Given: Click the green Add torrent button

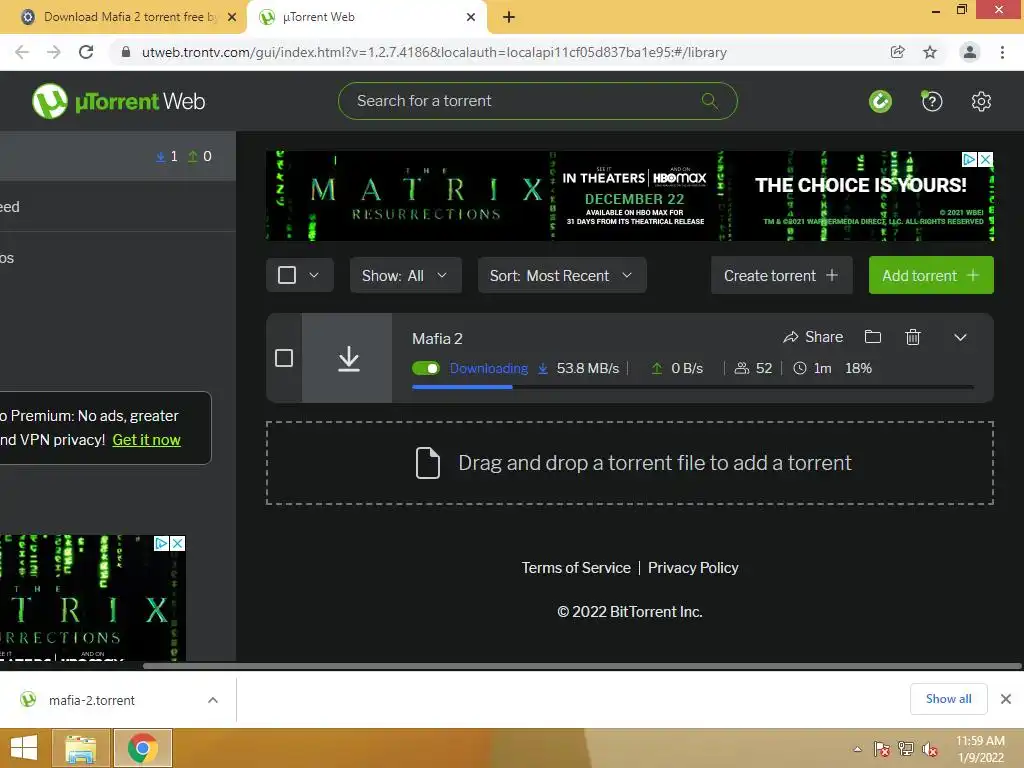Looking at the screenshot, I should 931,276.
